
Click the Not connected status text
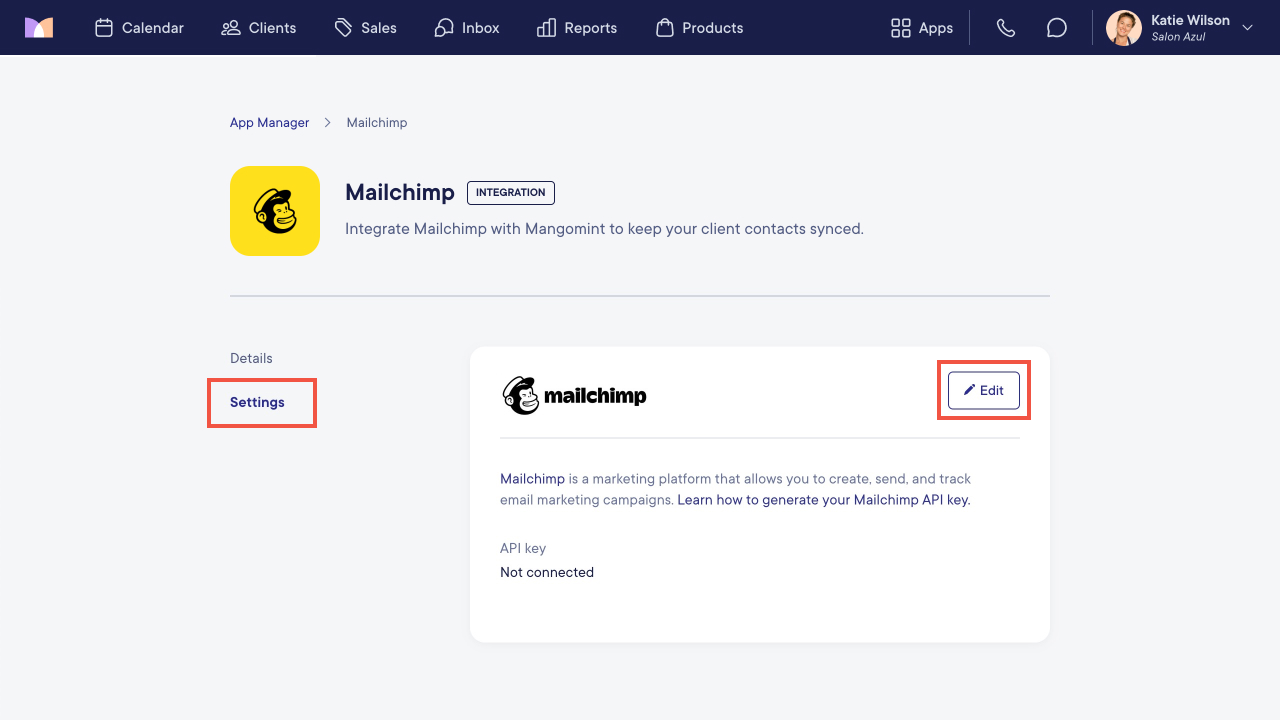tap(547, 572)
